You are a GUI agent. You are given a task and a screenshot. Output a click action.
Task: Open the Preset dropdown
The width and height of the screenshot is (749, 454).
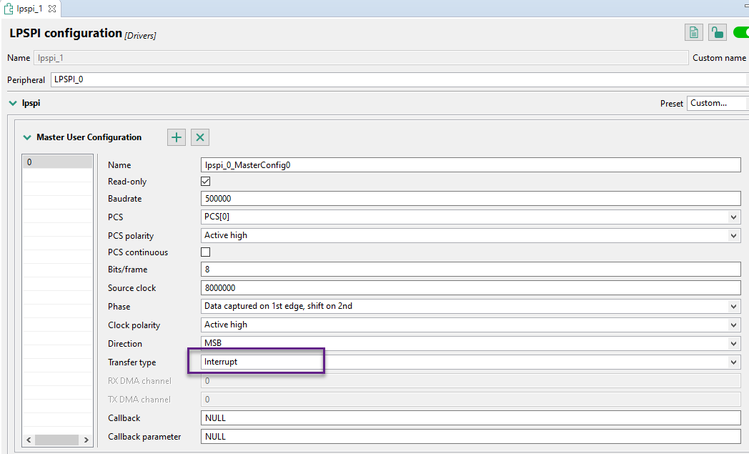tap(716, 103)
